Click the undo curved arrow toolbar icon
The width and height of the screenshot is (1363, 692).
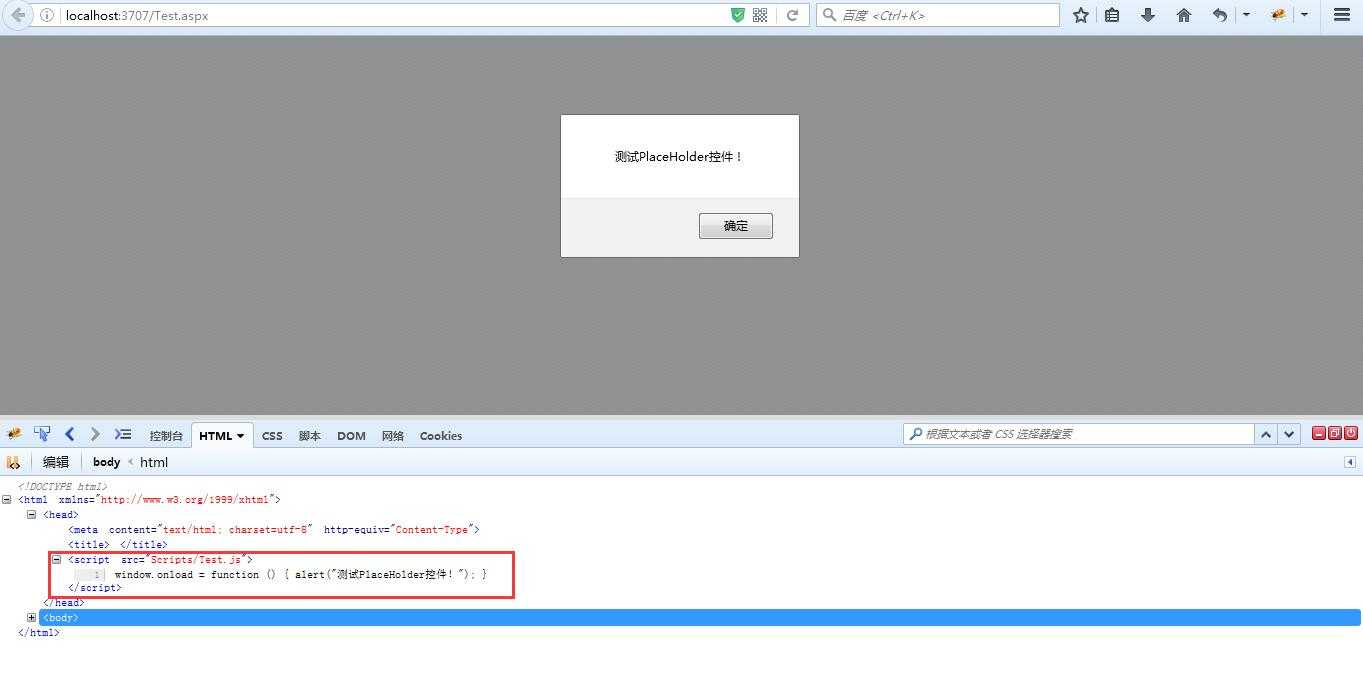1220,15
